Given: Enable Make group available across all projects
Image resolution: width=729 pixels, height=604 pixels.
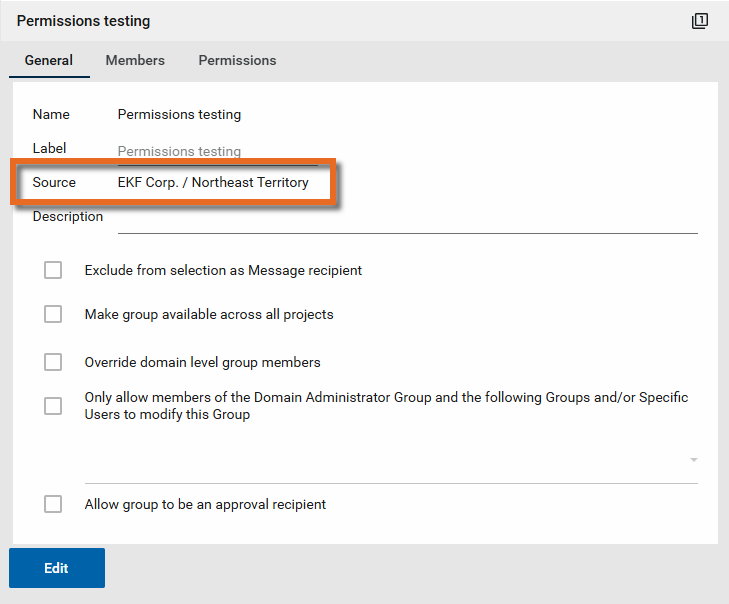Looking at the screenshot, I should [x=53, y=314].
